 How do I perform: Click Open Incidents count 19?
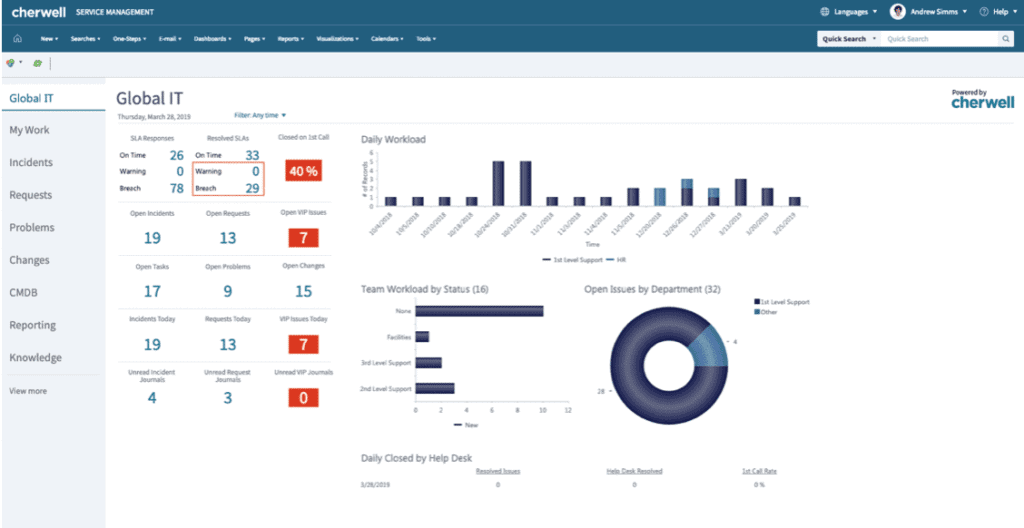pos(152,239)
